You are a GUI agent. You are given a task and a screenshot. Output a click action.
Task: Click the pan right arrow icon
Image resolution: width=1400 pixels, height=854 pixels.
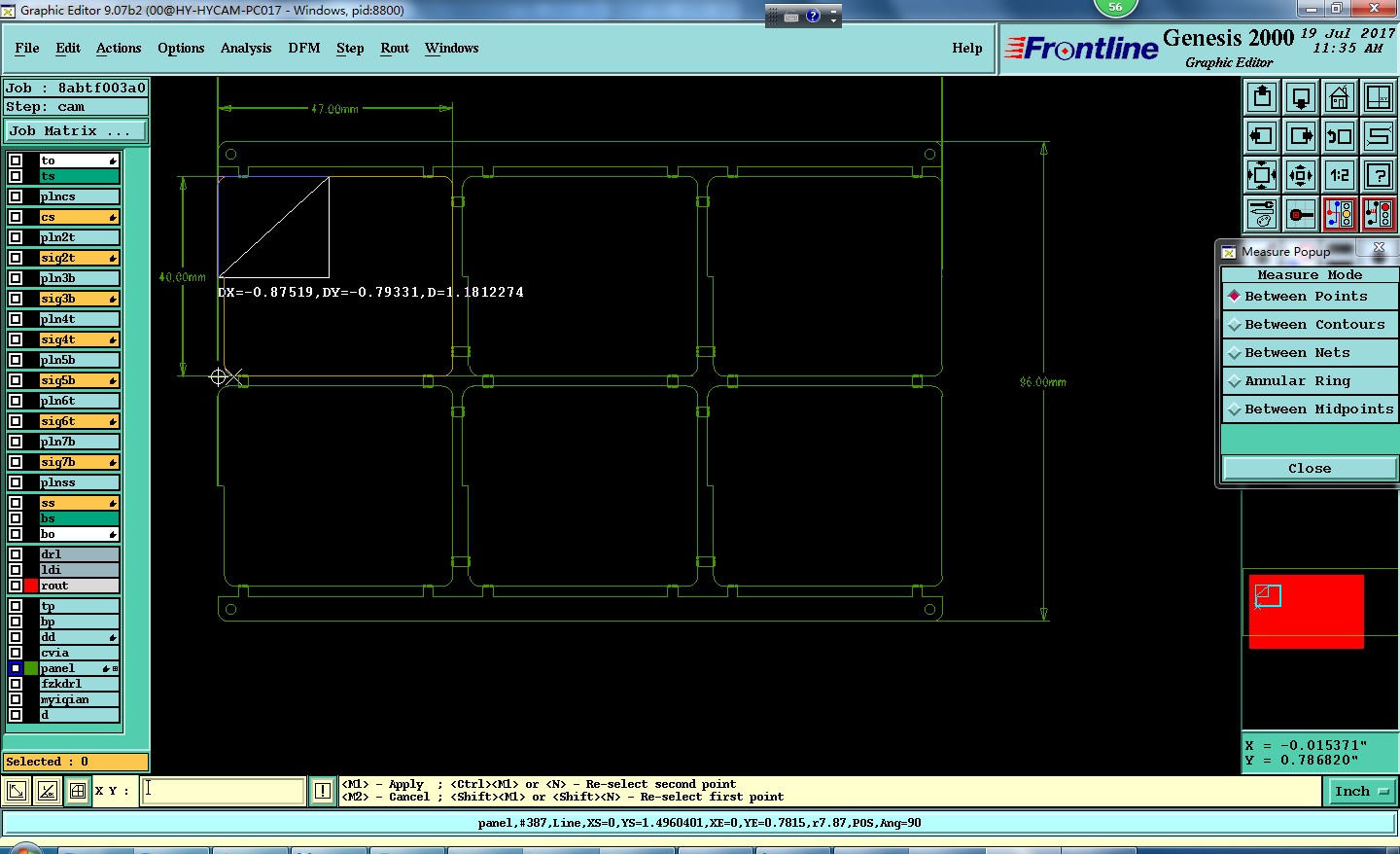point(1301,136)
